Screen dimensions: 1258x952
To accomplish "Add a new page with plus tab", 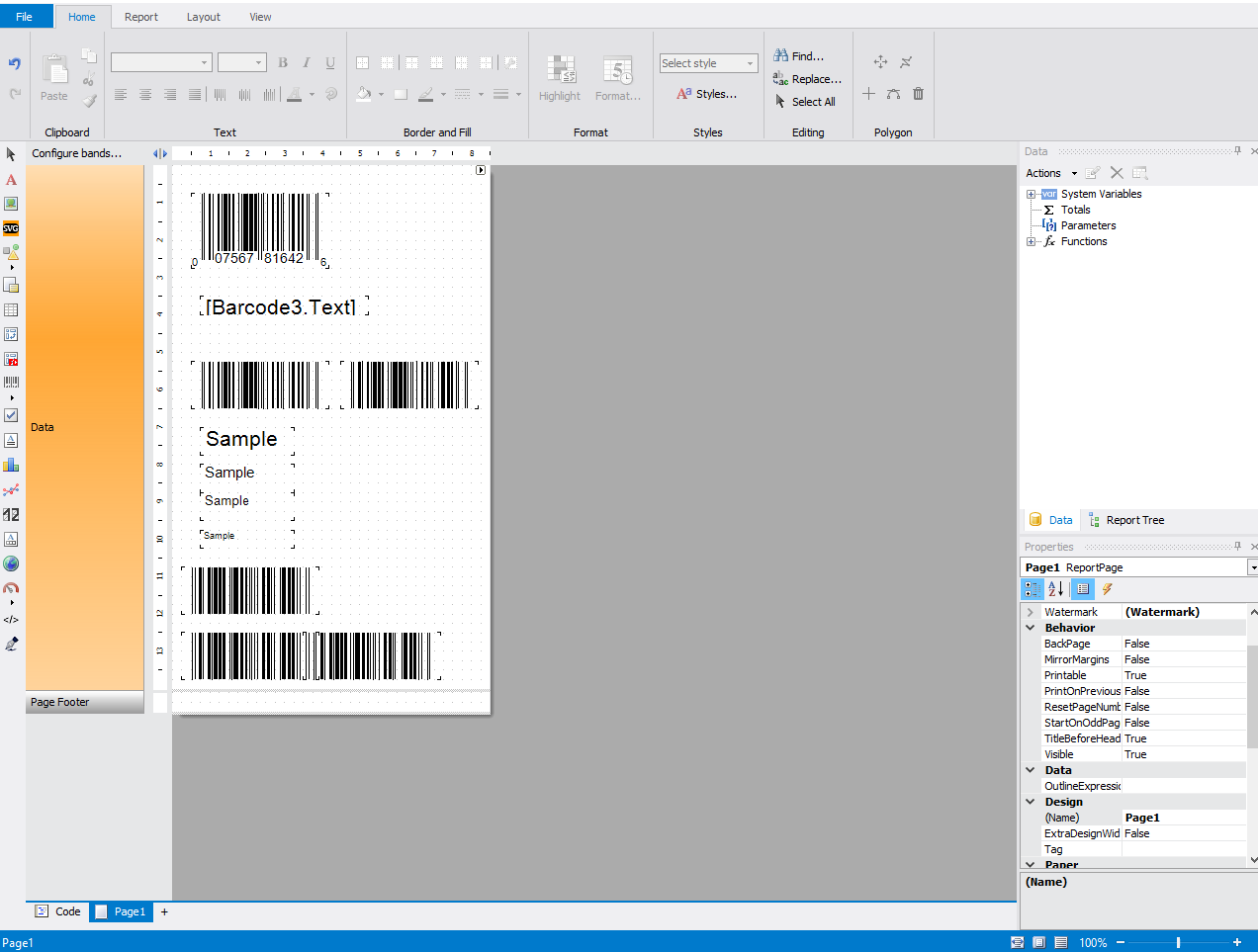I will coord(164,911).
